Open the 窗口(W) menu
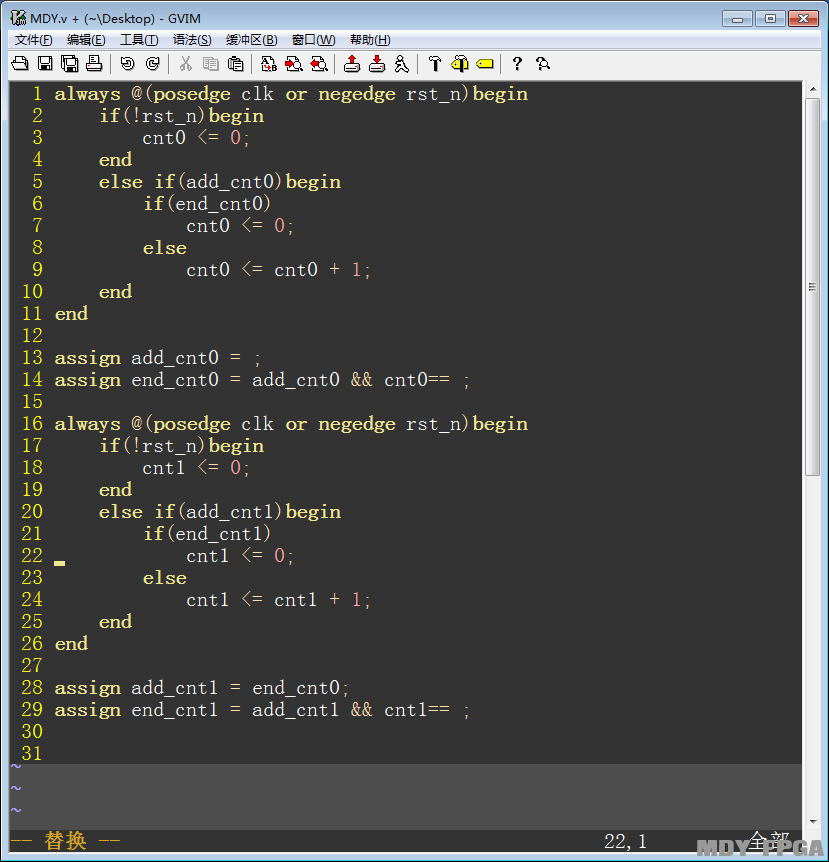 [313, 40]
